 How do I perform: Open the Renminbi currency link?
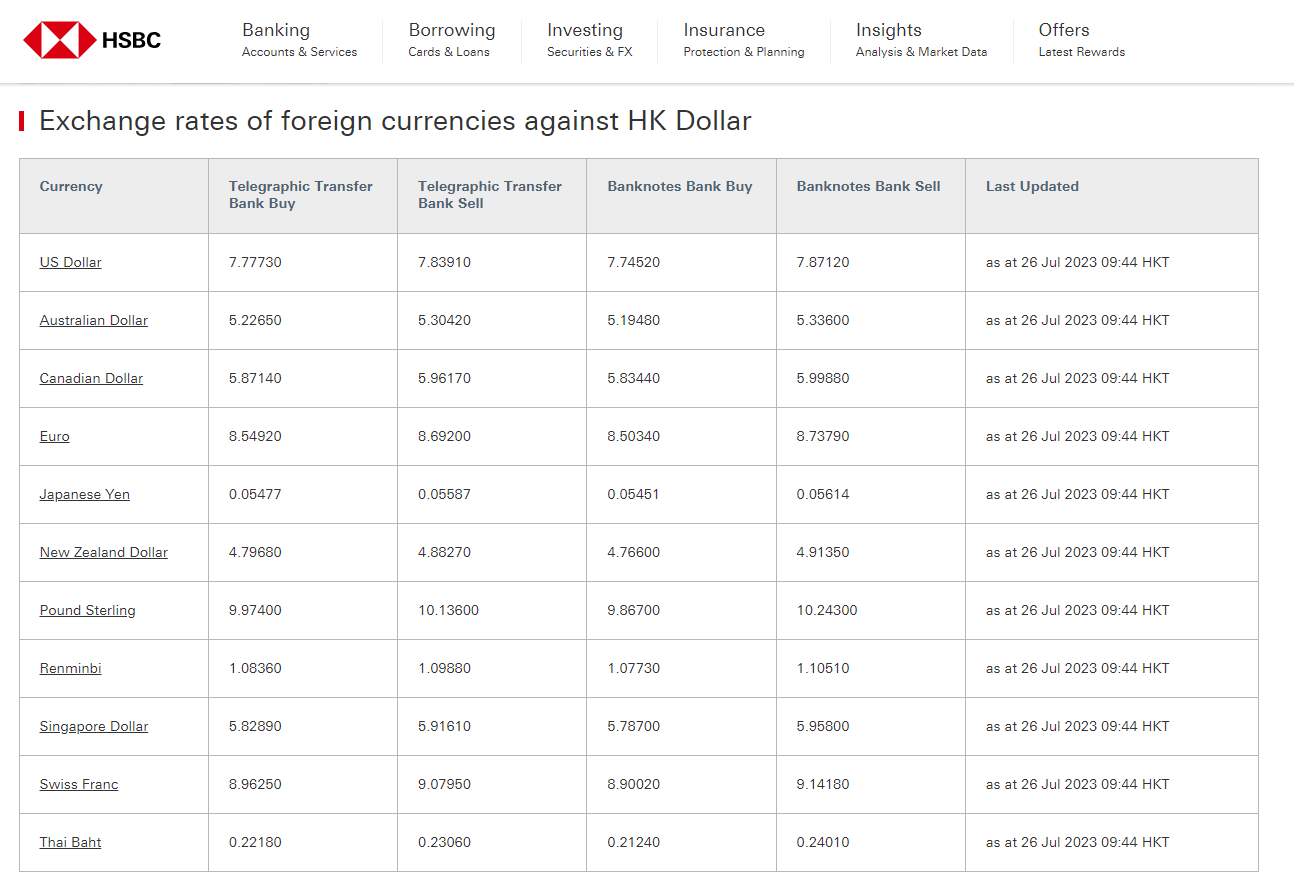[x=71, y=669]
